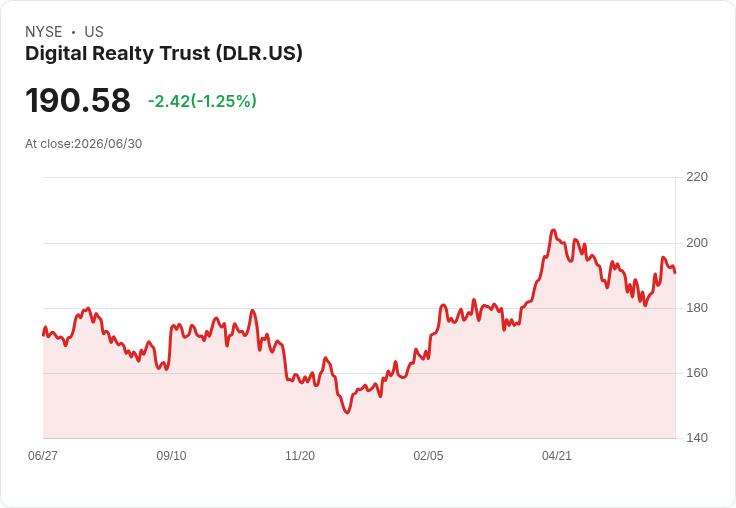The width and height of the screenshot is (736, 508).
Task: Click the chart's lowest trough below 150
Action: [x=347, y=412]
